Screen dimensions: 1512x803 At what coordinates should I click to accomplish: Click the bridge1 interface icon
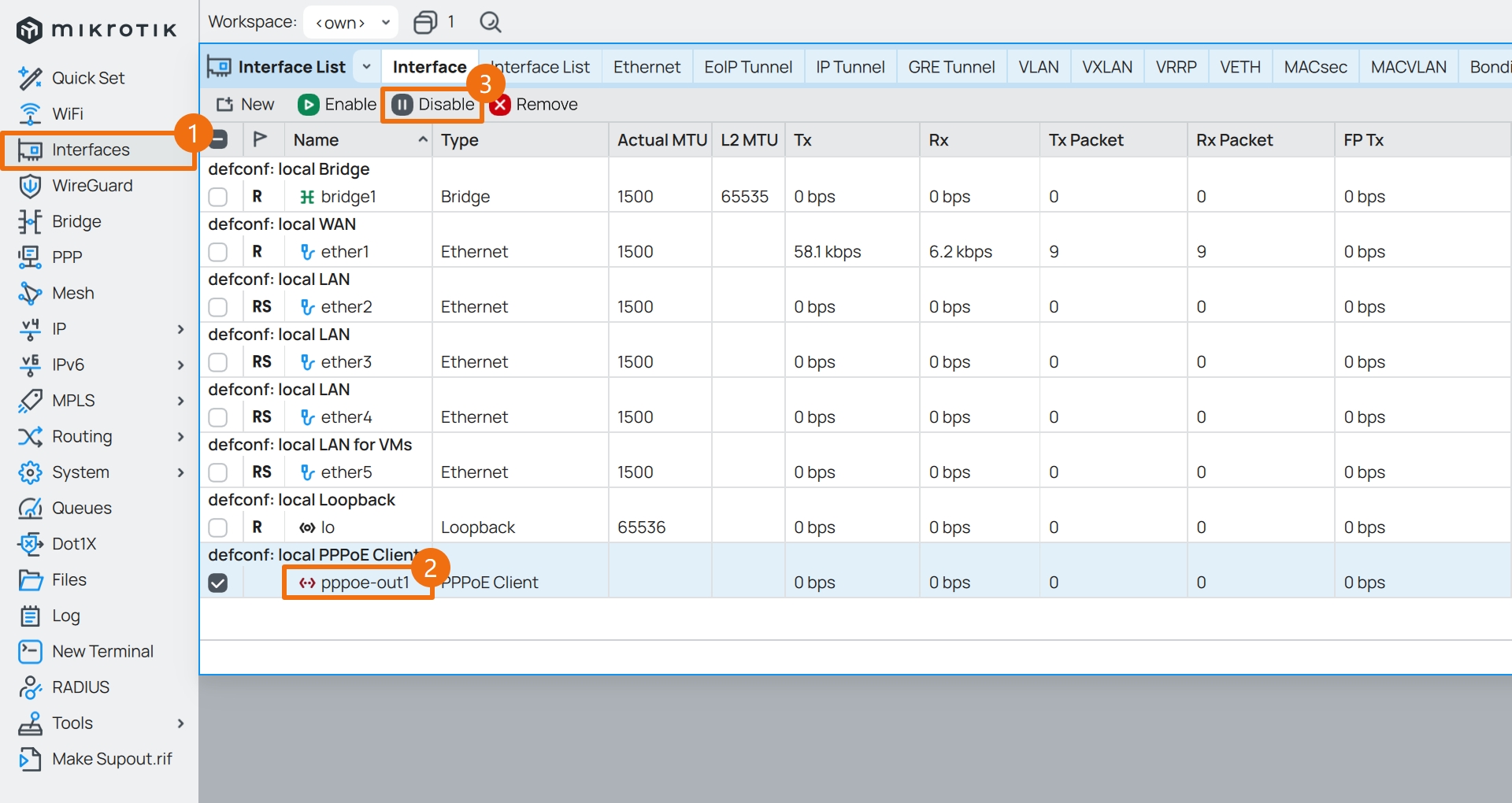(x=307, y=197)
